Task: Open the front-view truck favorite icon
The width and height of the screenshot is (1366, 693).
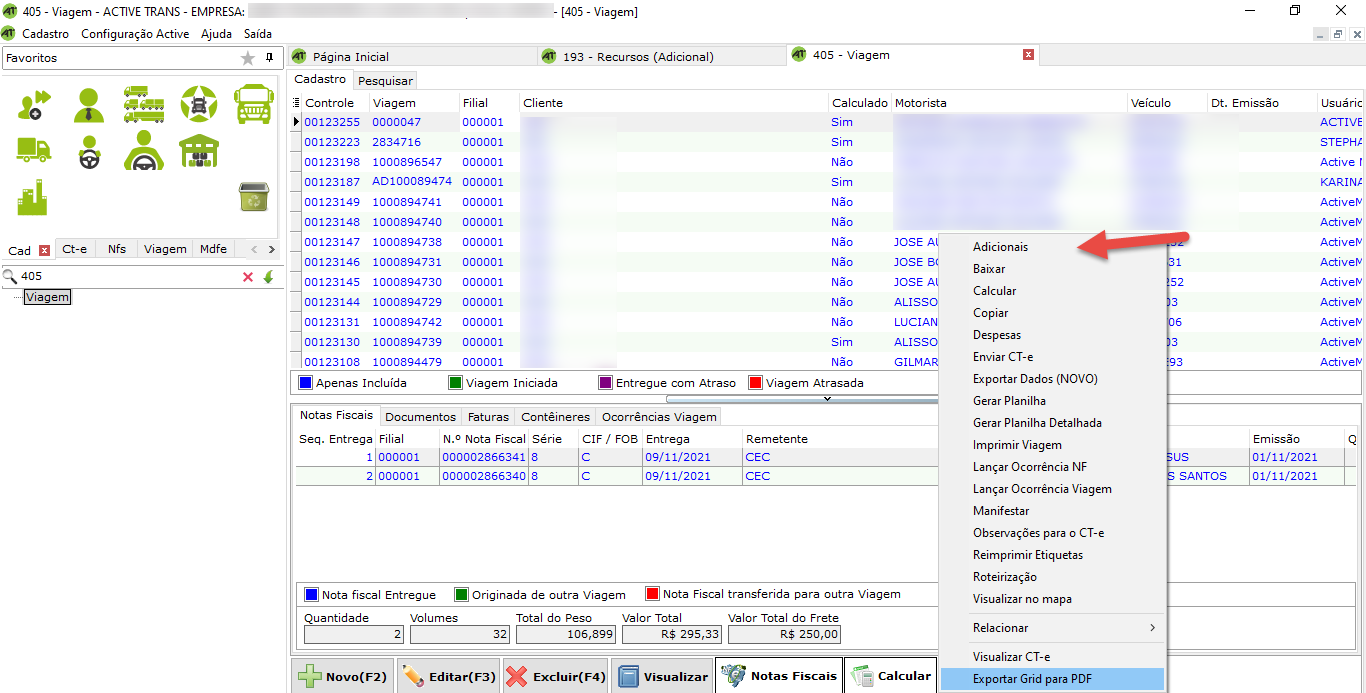Action: (254, 104)
